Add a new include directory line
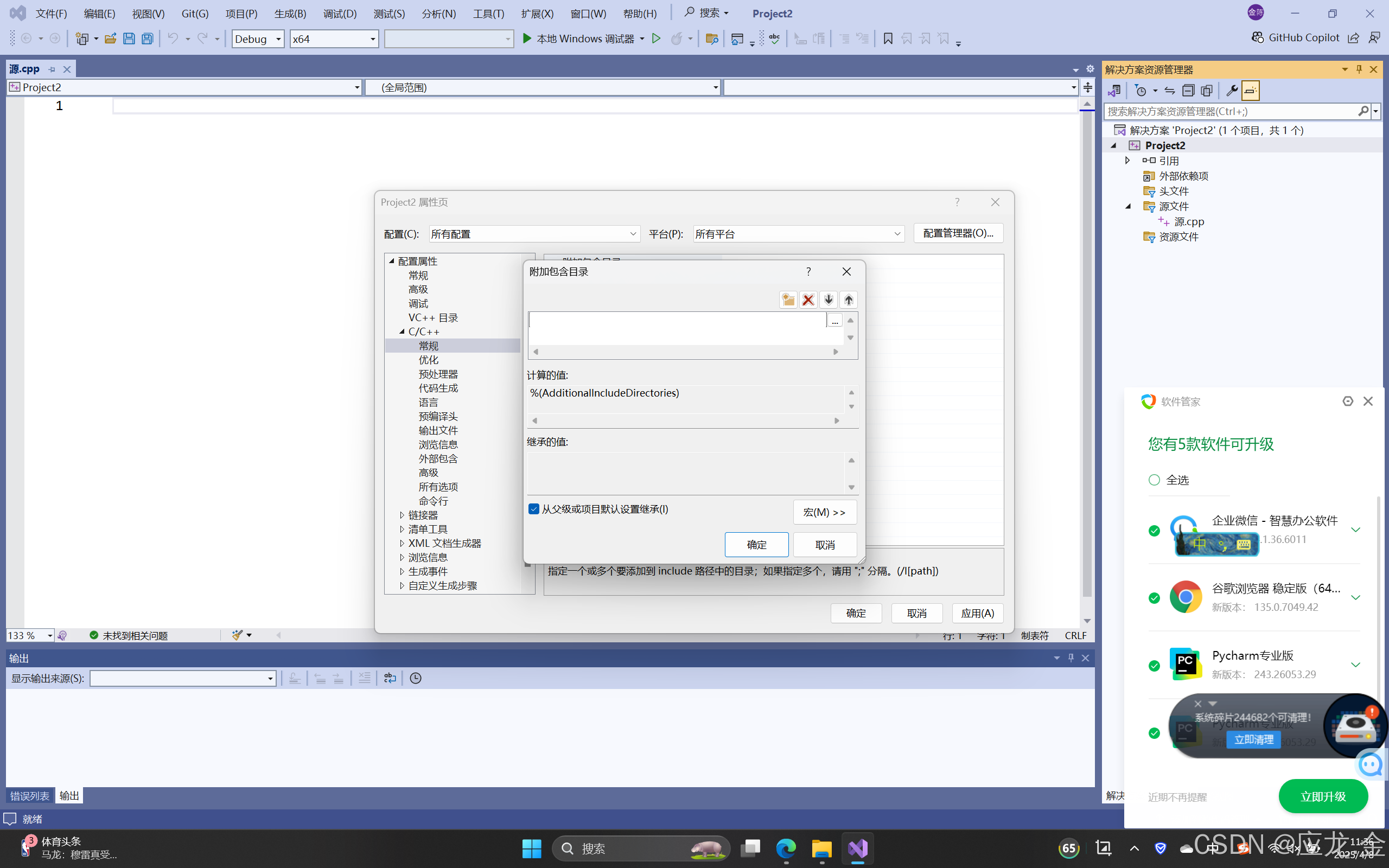Screen dimensions: 1389x868 coord(787,299)
